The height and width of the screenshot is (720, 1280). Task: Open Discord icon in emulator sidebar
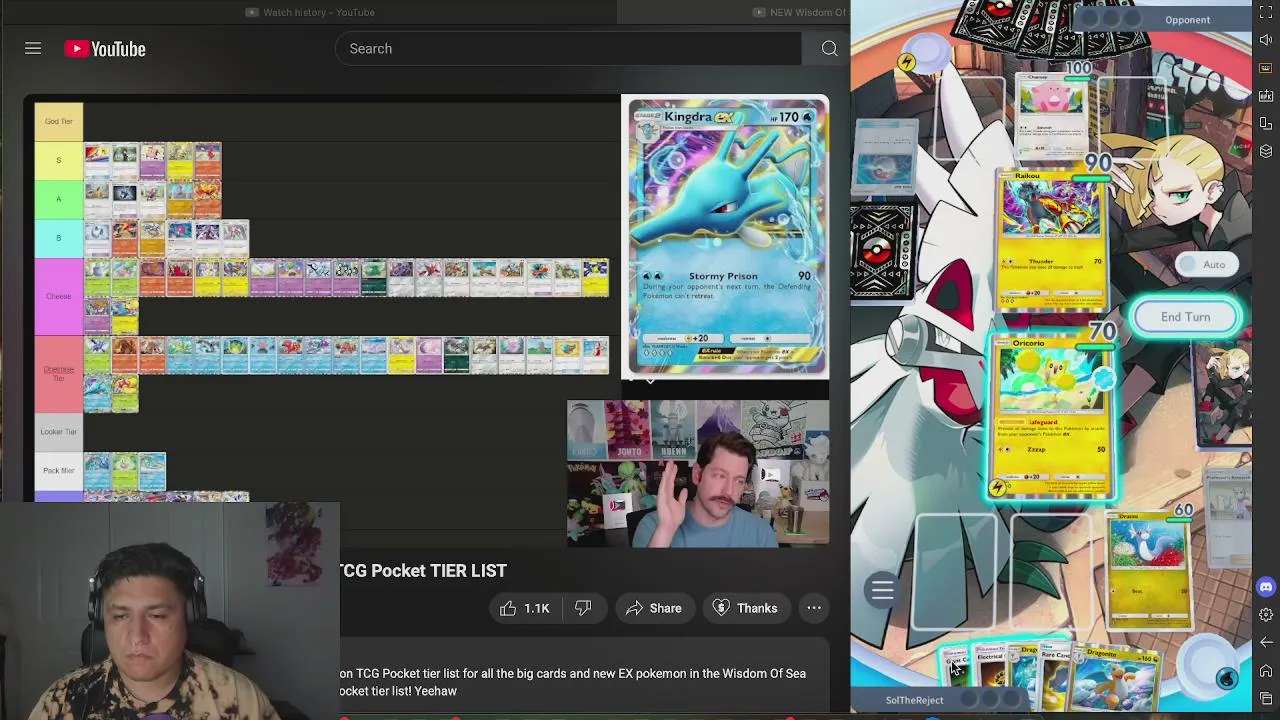point(1266,587)
